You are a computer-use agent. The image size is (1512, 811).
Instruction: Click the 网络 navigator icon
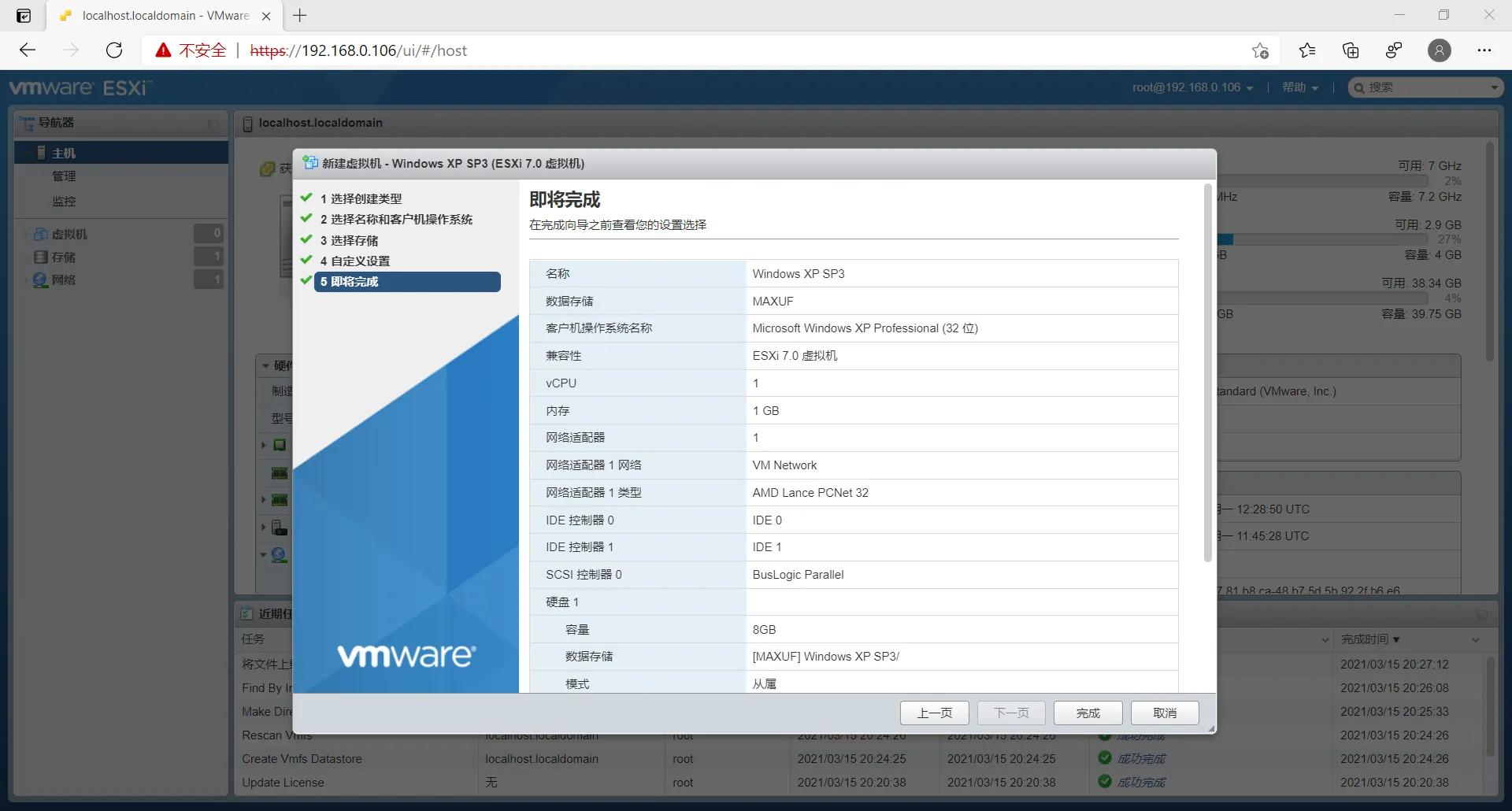coord(40,280)
